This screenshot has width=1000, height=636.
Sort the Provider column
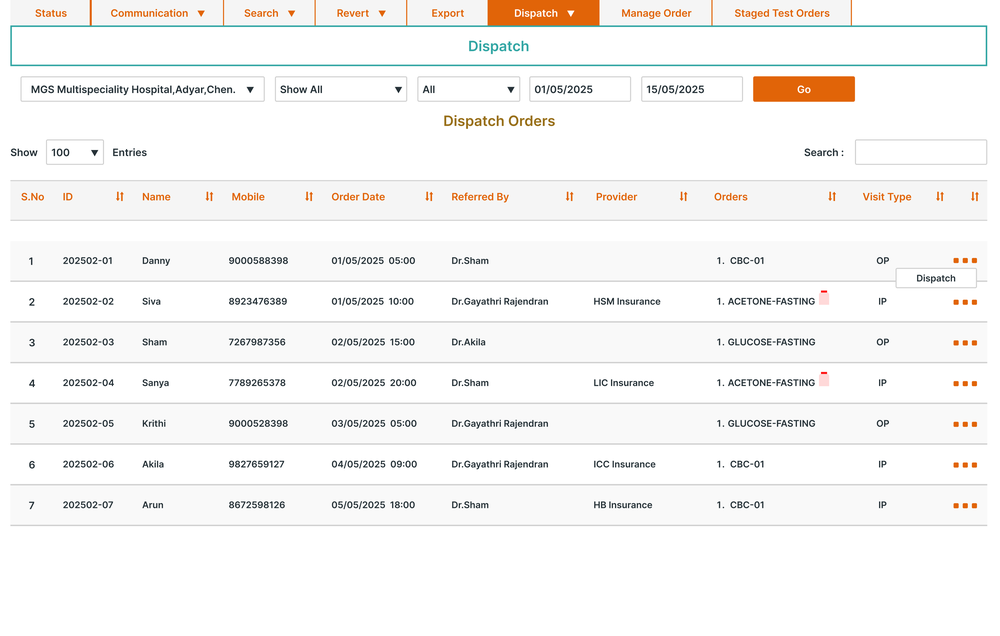[683, 197]
